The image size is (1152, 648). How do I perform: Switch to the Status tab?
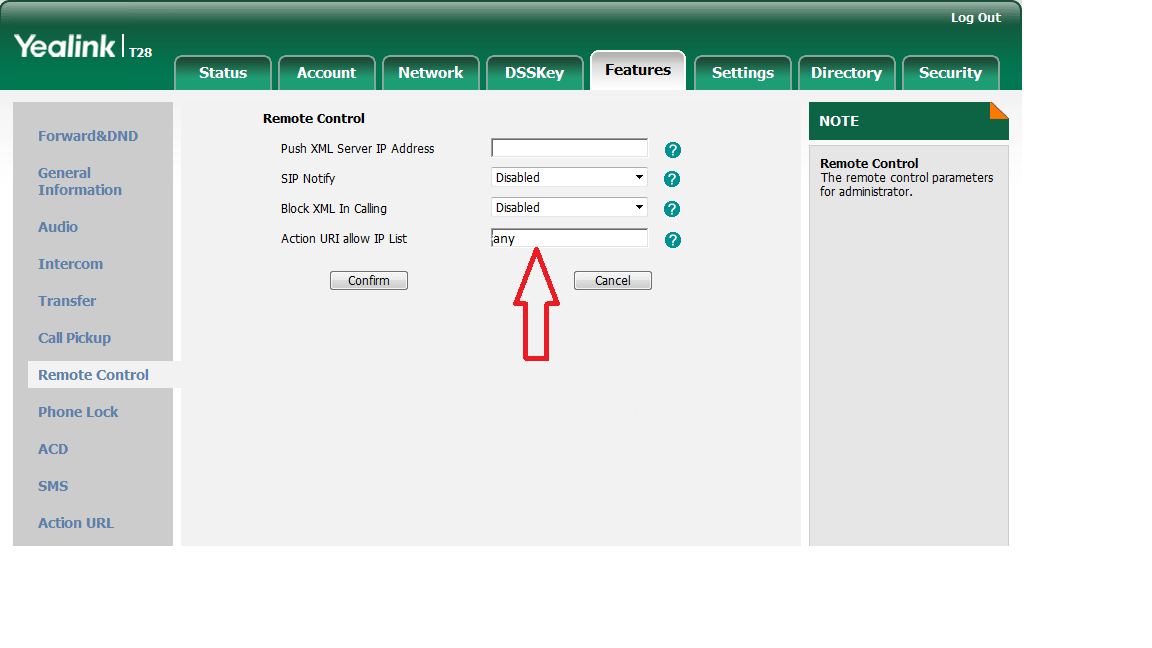pyautogui.click(x=222, y=73)
